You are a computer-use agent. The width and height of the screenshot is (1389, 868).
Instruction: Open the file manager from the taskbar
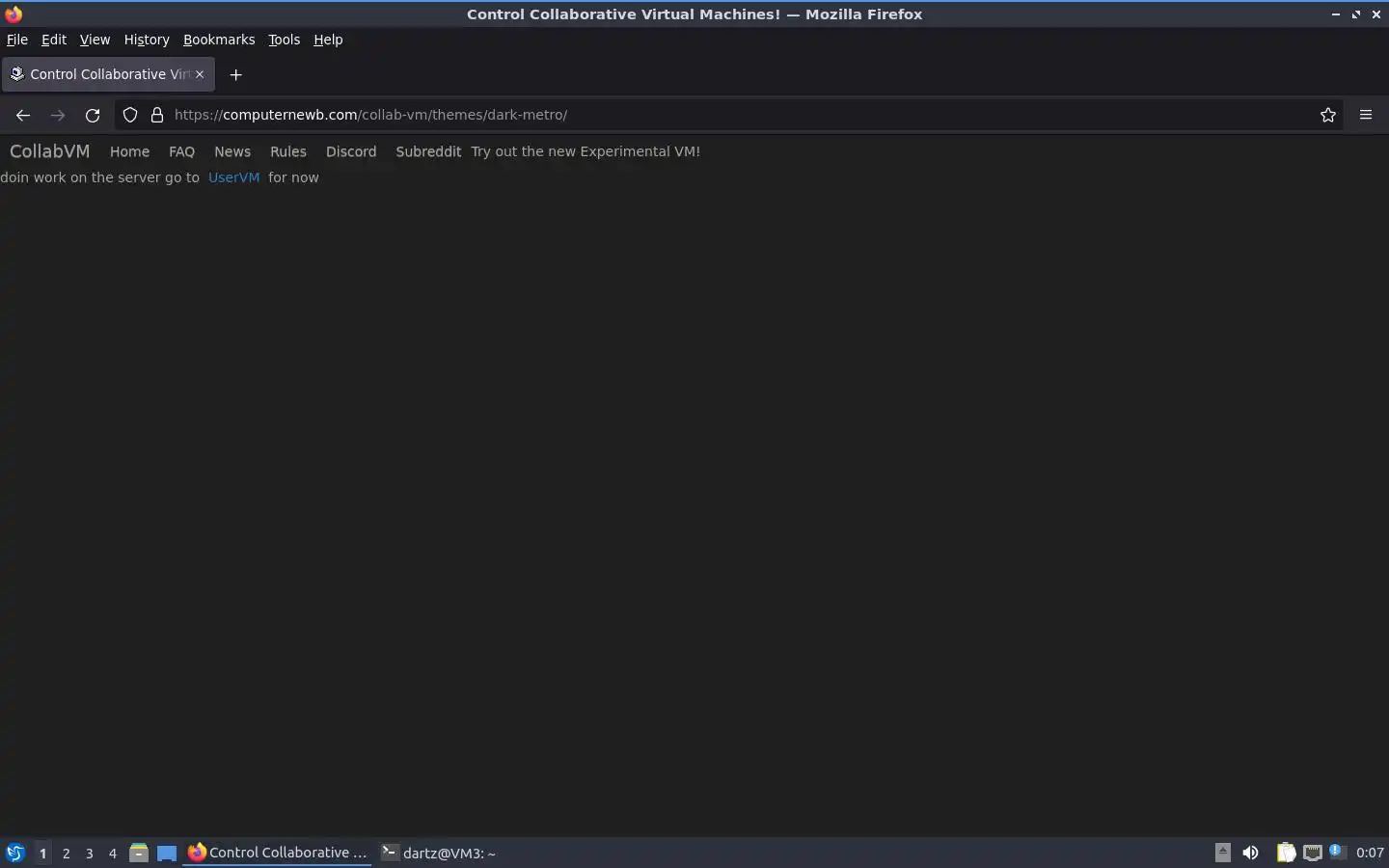click(139, 853)
